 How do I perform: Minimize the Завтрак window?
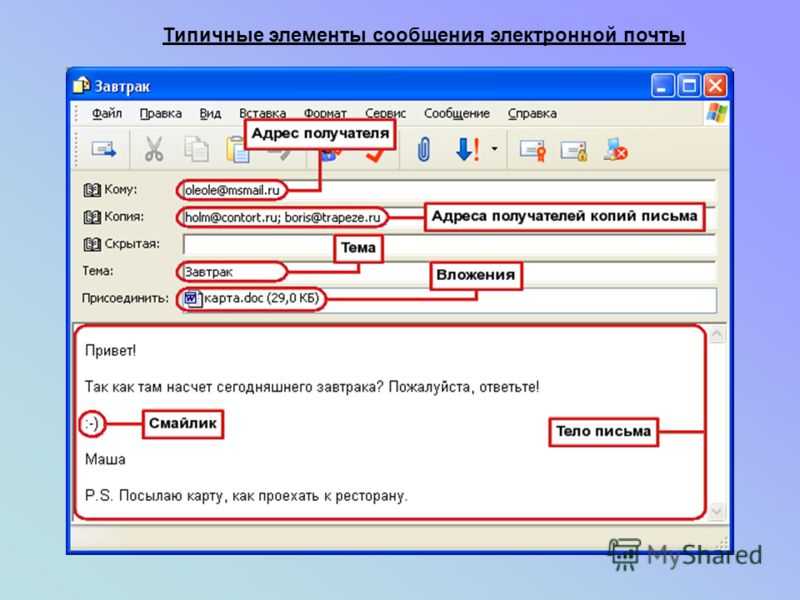(662, 86)
